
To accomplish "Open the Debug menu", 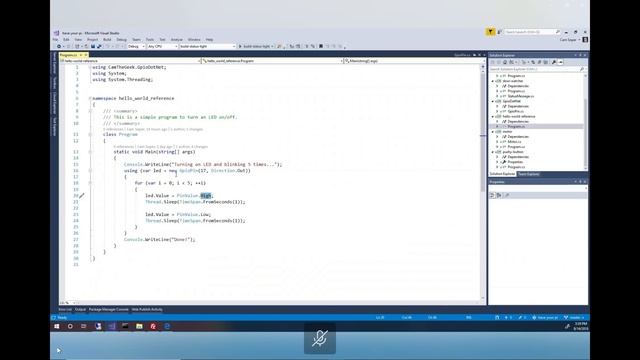I will (x=122, y=40).
